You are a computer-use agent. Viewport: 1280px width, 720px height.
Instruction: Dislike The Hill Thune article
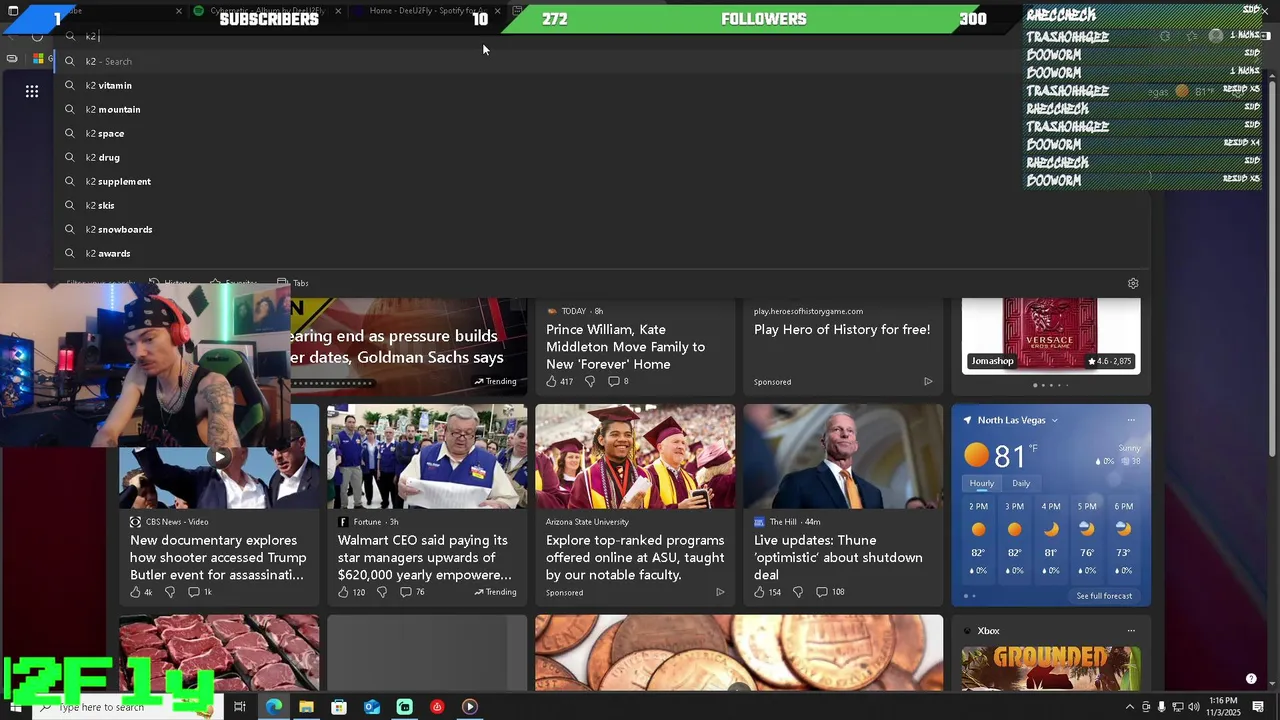click(x=798, y=592)
